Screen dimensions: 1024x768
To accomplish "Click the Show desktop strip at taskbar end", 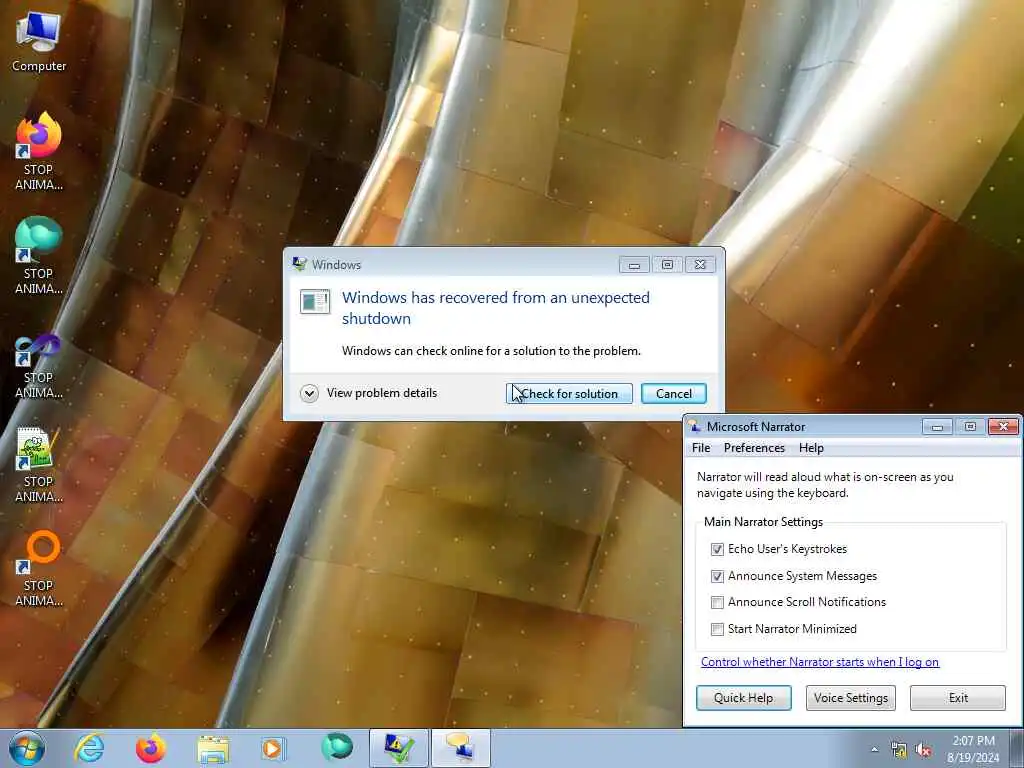I will (1017, 748).
